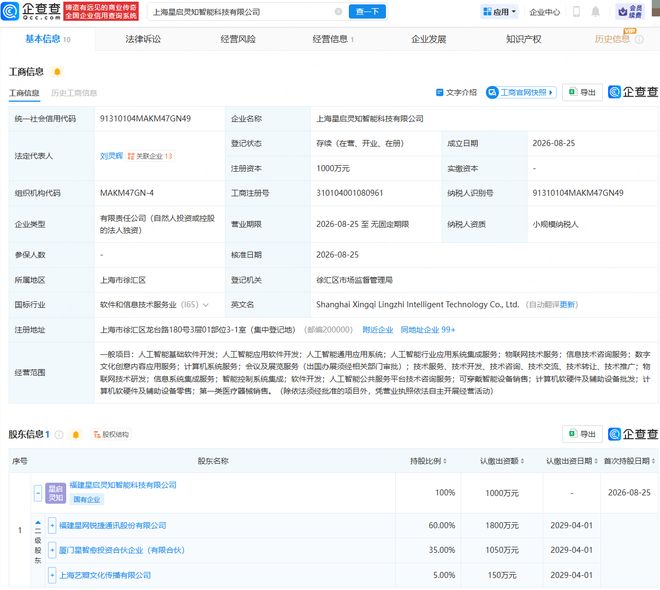The image size is (660, 590).
Task: Export 工商信息 table with 导出
Action: 582,92
